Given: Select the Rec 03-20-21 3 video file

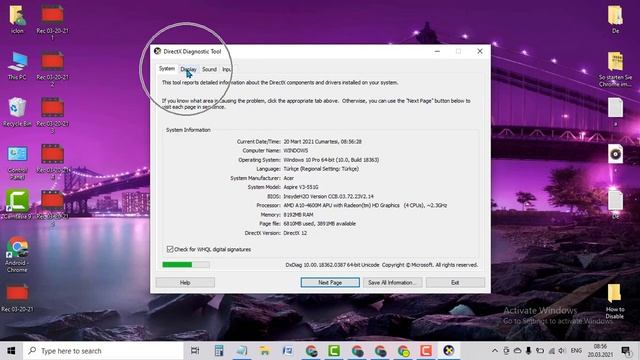Looking at the screenshot, I should click(52, 116).
